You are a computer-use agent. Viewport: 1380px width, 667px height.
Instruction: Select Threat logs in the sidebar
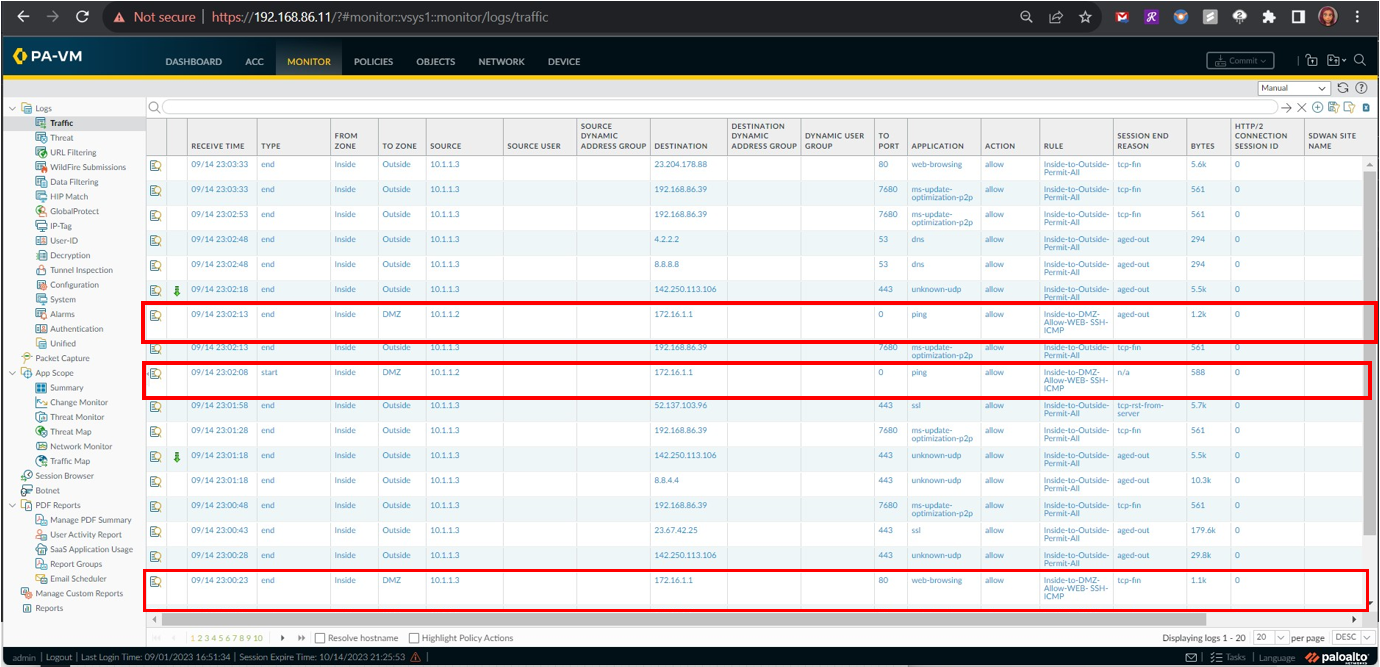[62, 138]
